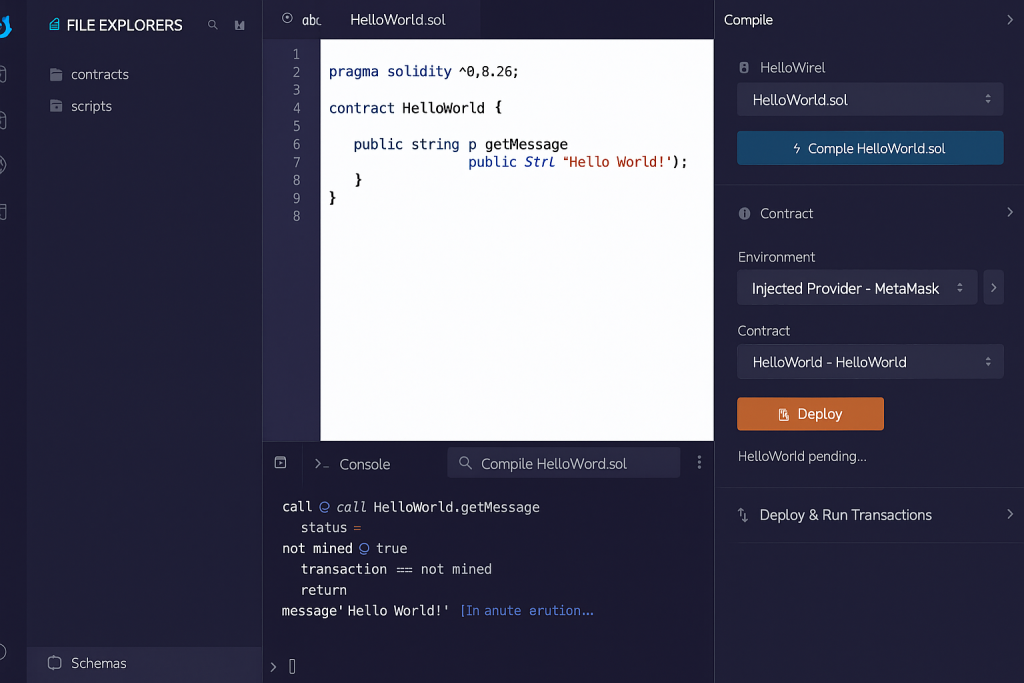Click the Schemas icon

coord(55,663)
